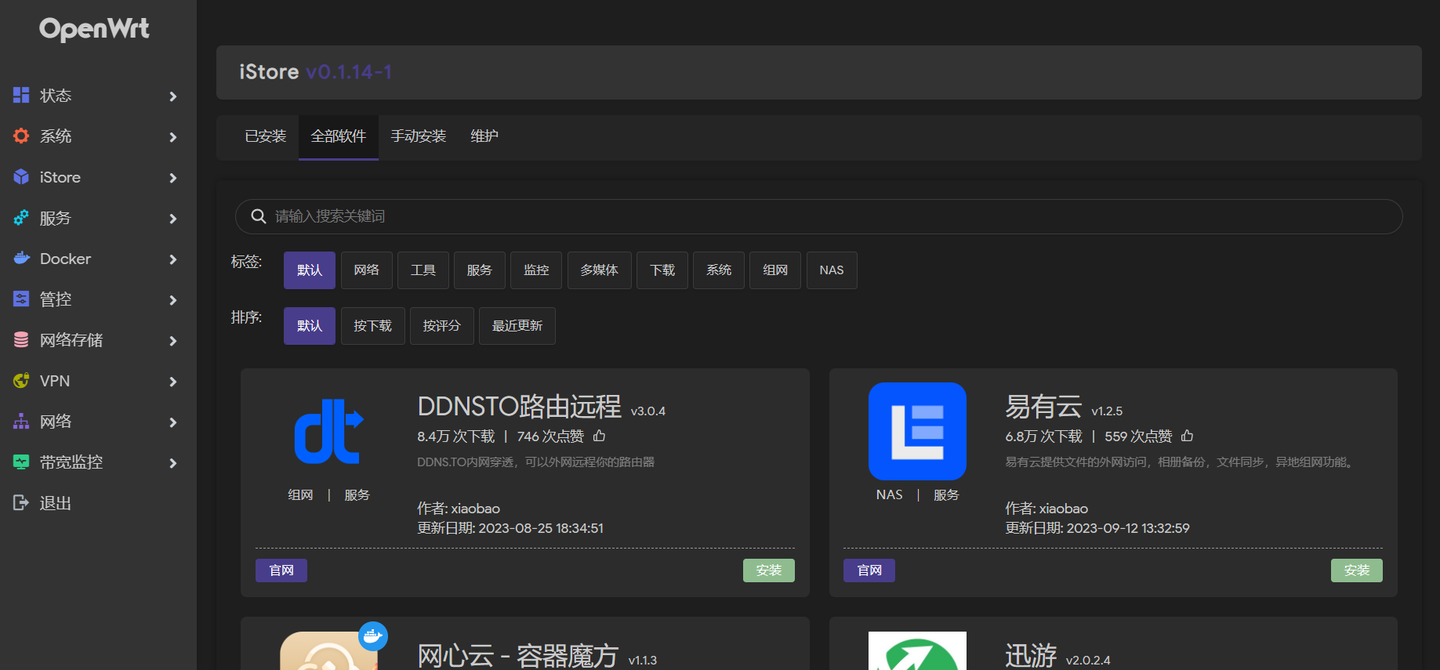Select the NAS tag filter
Image resolution: width=1440 pixels, height=670 pixels.
[x=831, y=269]
